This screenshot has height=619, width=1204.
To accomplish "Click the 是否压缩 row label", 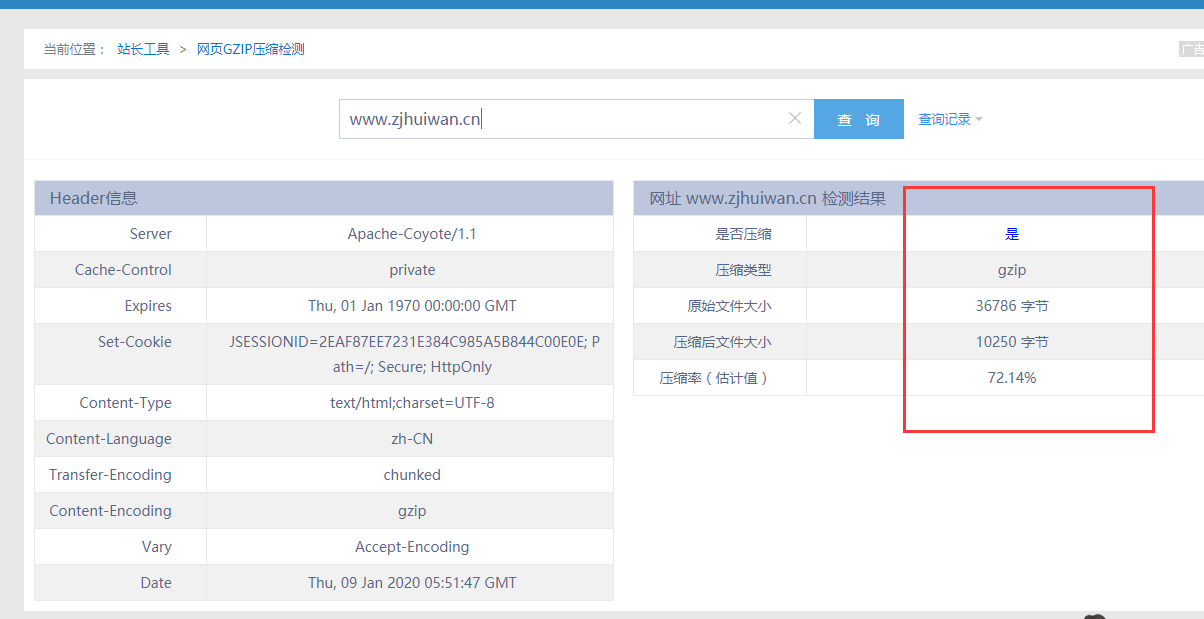I will [744, 234].
